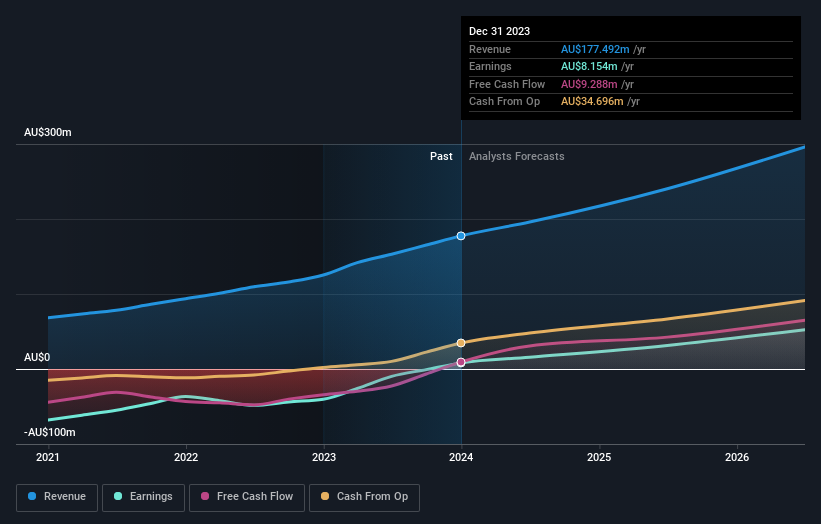Viewport: 821px width, 524px height.
Task: Select the blue Revenue data point at 2024
Action: click(x=461, y=236)
